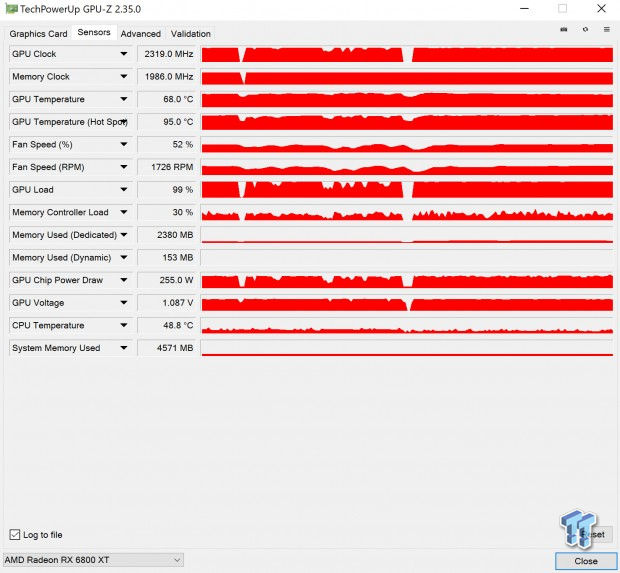Open the GPU Voltage dropdown
Screen dimensions: 620x573
[x=124, y=303]
